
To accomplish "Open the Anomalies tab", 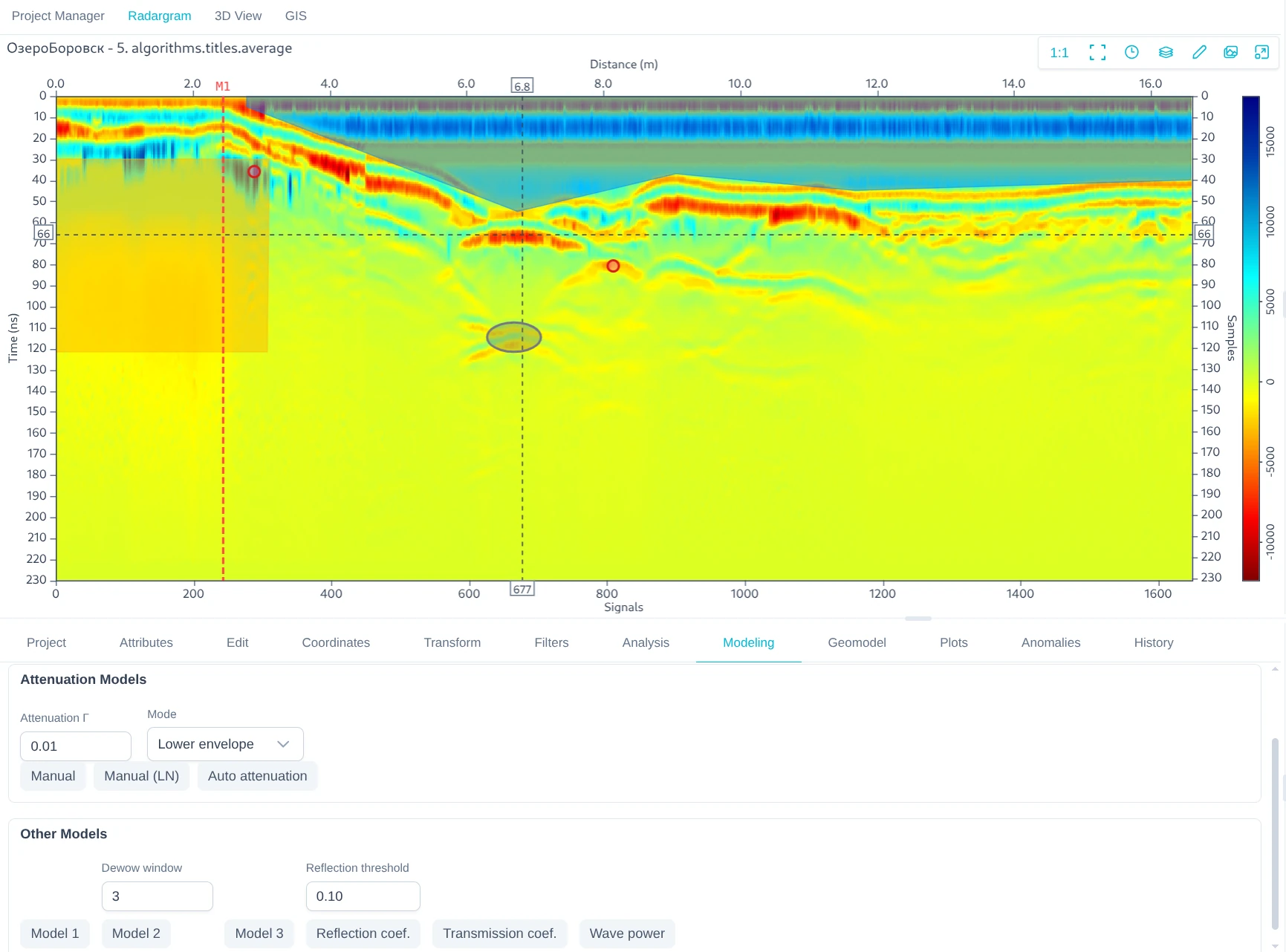I will 1050,642.
